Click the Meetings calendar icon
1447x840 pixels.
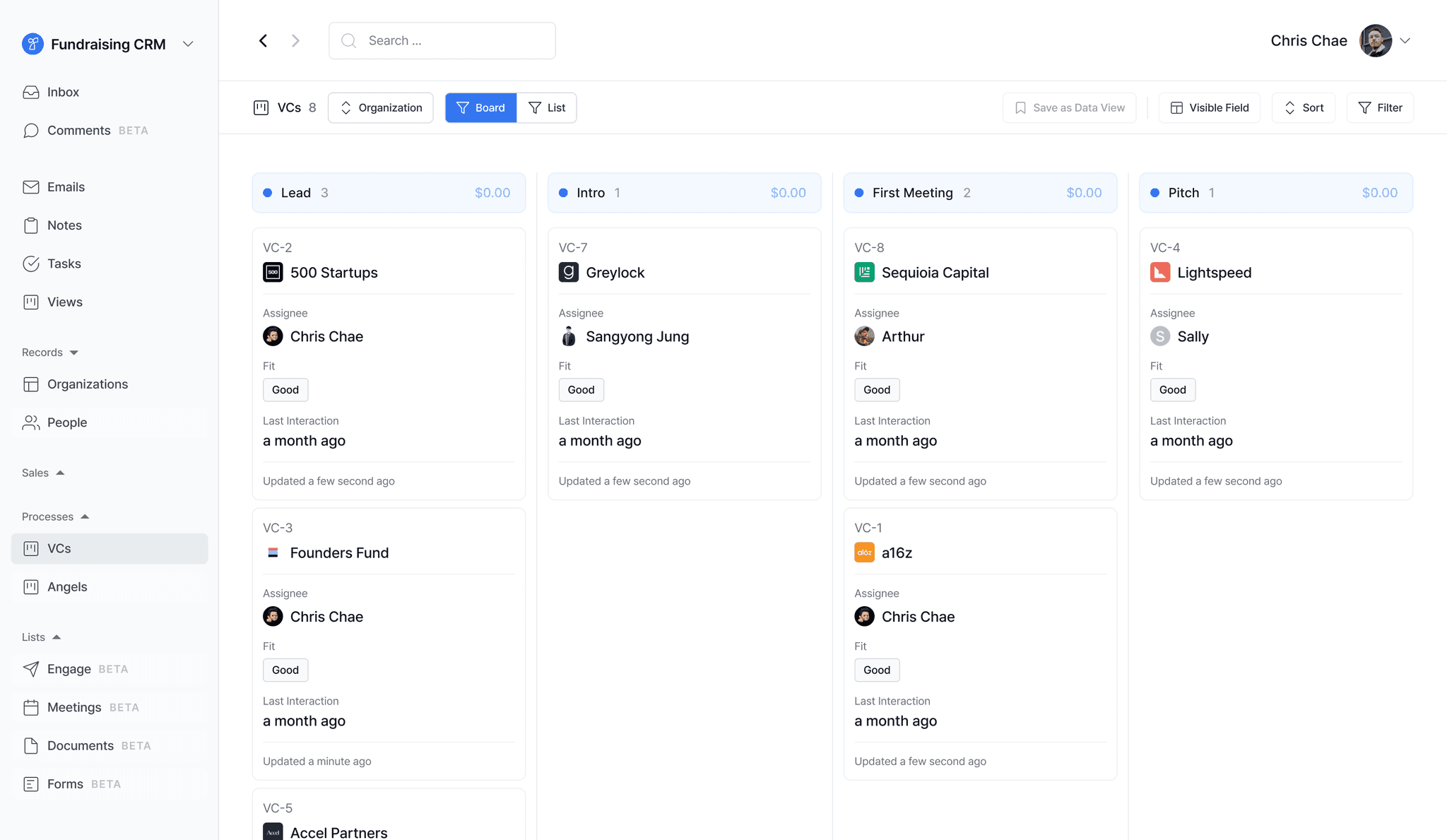31,707
